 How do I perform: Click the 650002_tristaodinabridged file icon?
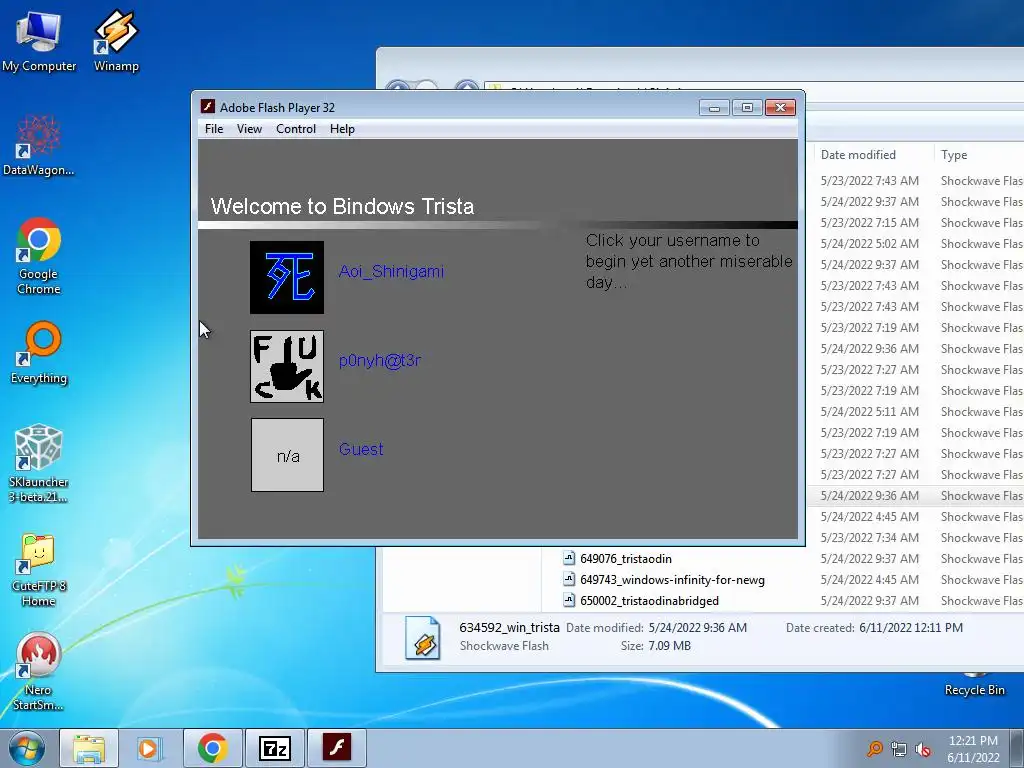tap(569, 600)
